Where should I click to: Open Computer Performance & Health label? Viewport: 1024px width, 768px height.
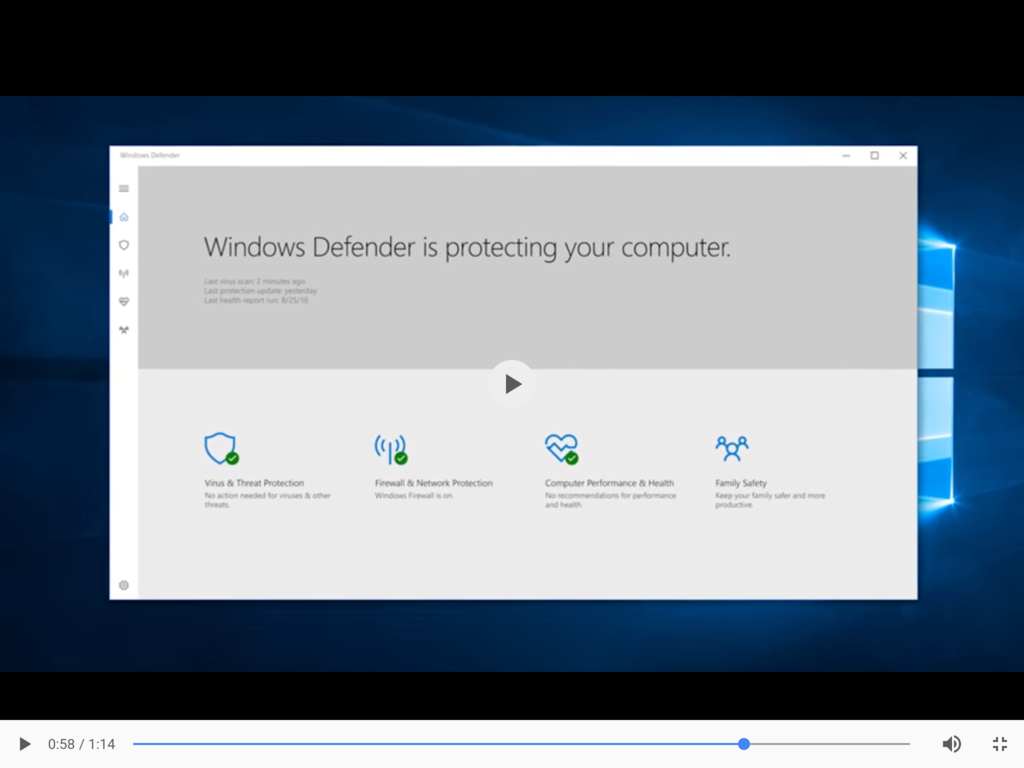coord(609,483)
